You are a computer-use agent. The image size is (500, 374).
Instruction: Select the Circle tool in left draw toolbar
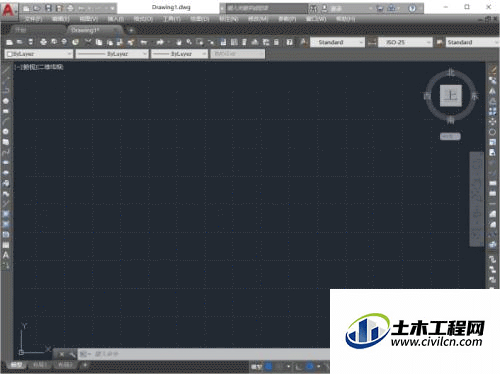click(6, 132)
